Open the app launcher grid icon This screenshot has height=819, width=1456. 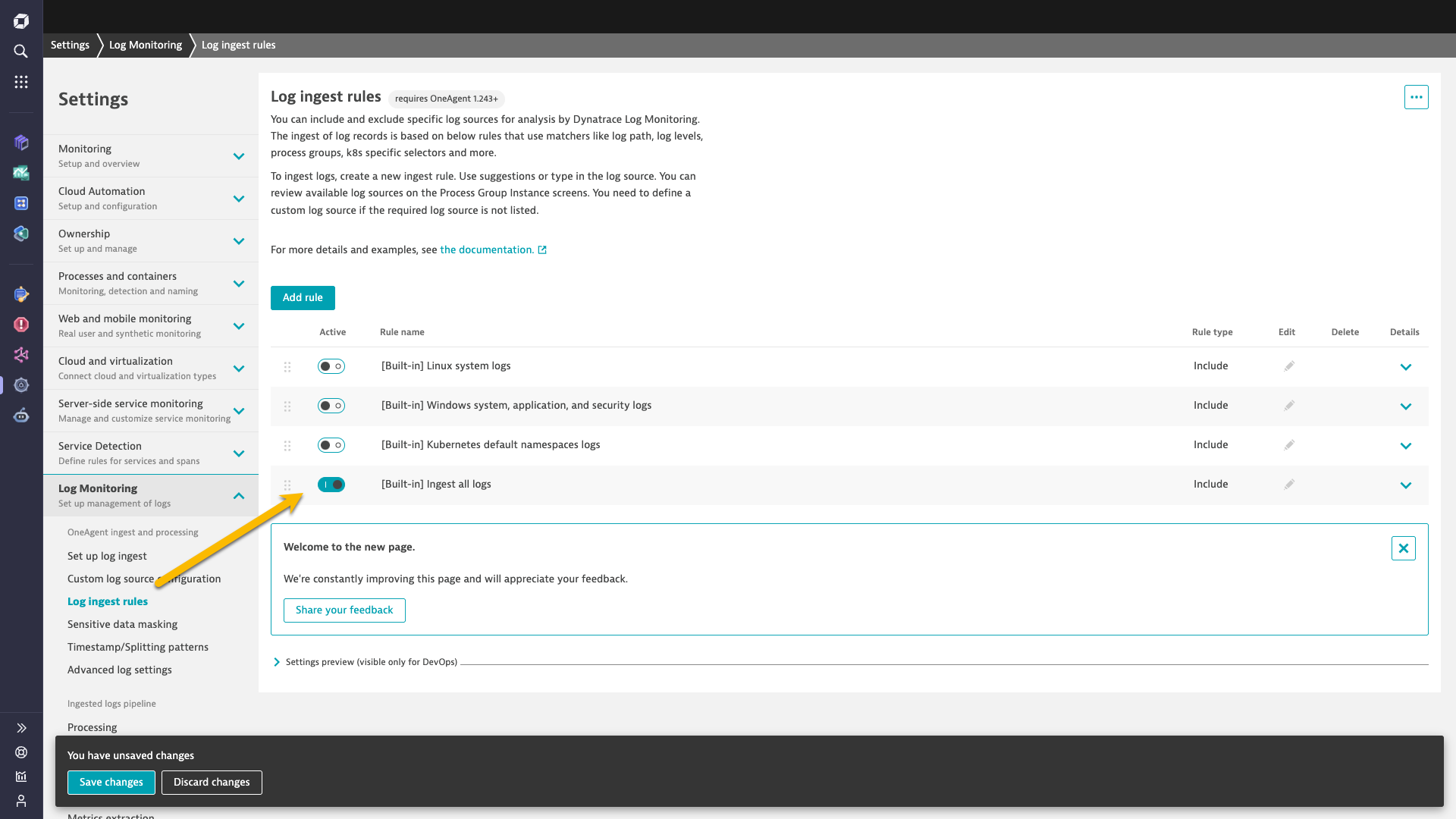tap(20, 82)
